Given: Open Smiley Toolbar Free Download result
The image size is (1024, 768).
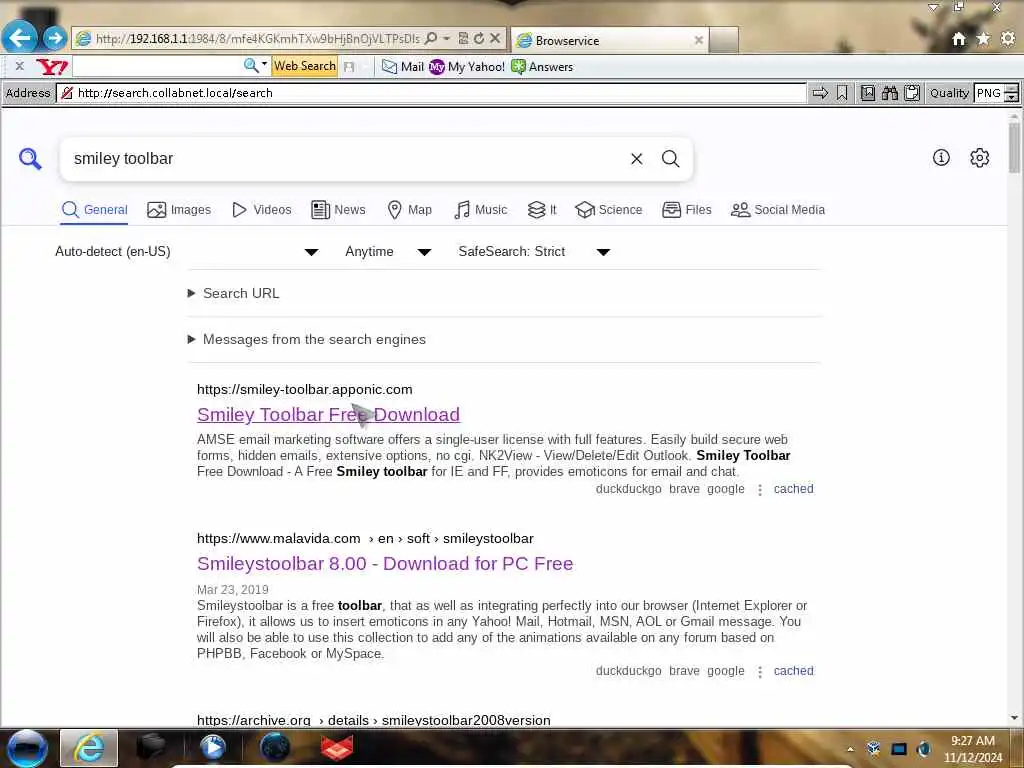Looking at the screenshot, I should pyautogui.click(x=328, y=415).
